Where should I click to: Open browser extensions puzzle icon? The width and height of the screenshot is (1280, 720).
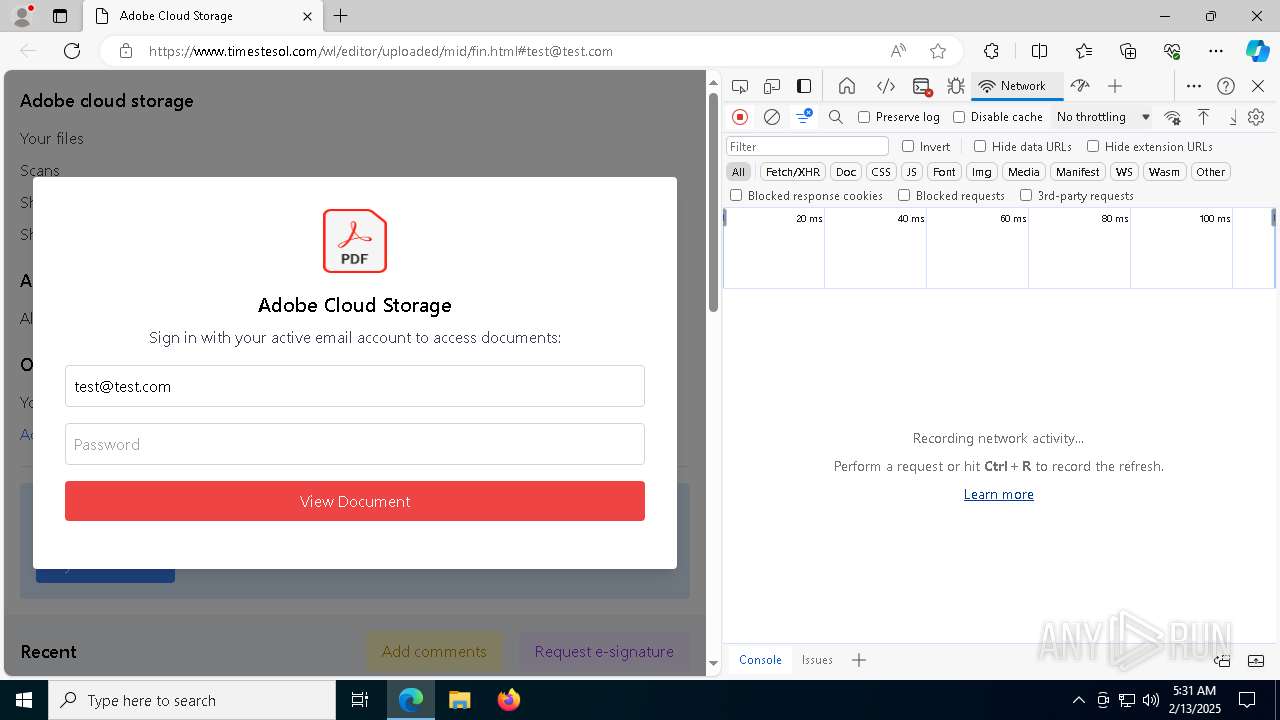point(991,51)
